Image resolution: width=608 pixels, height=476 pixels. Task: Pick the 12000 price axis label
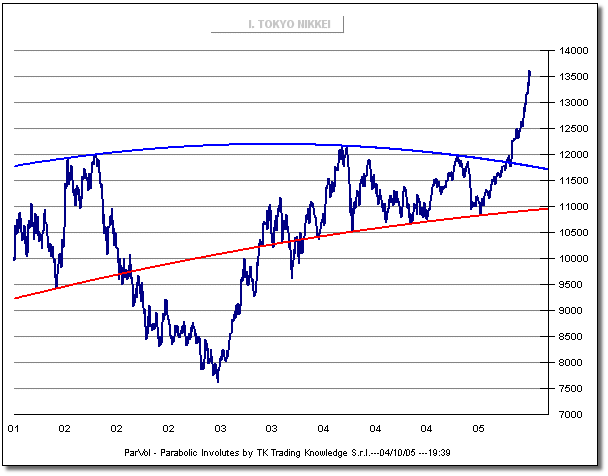pyautogui.click(x=574, y=154)
